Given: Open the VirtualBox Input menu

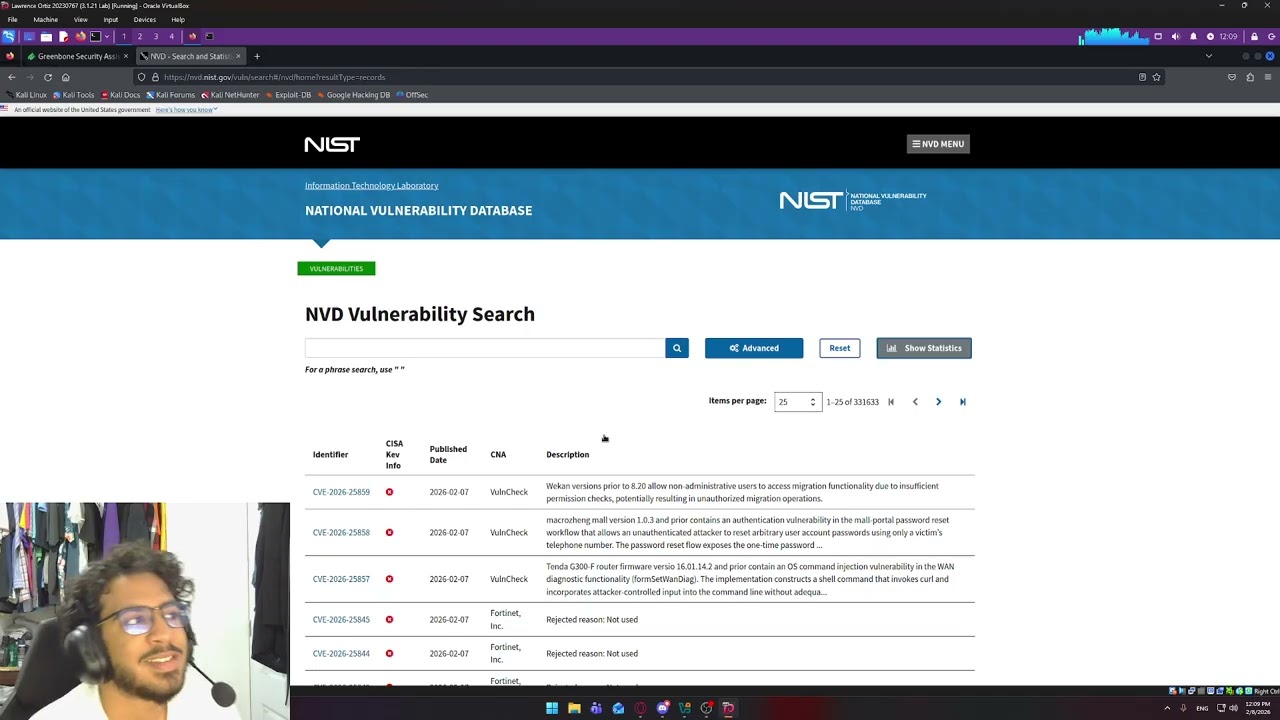Looking at the screenshot, I should pos(111,19).
